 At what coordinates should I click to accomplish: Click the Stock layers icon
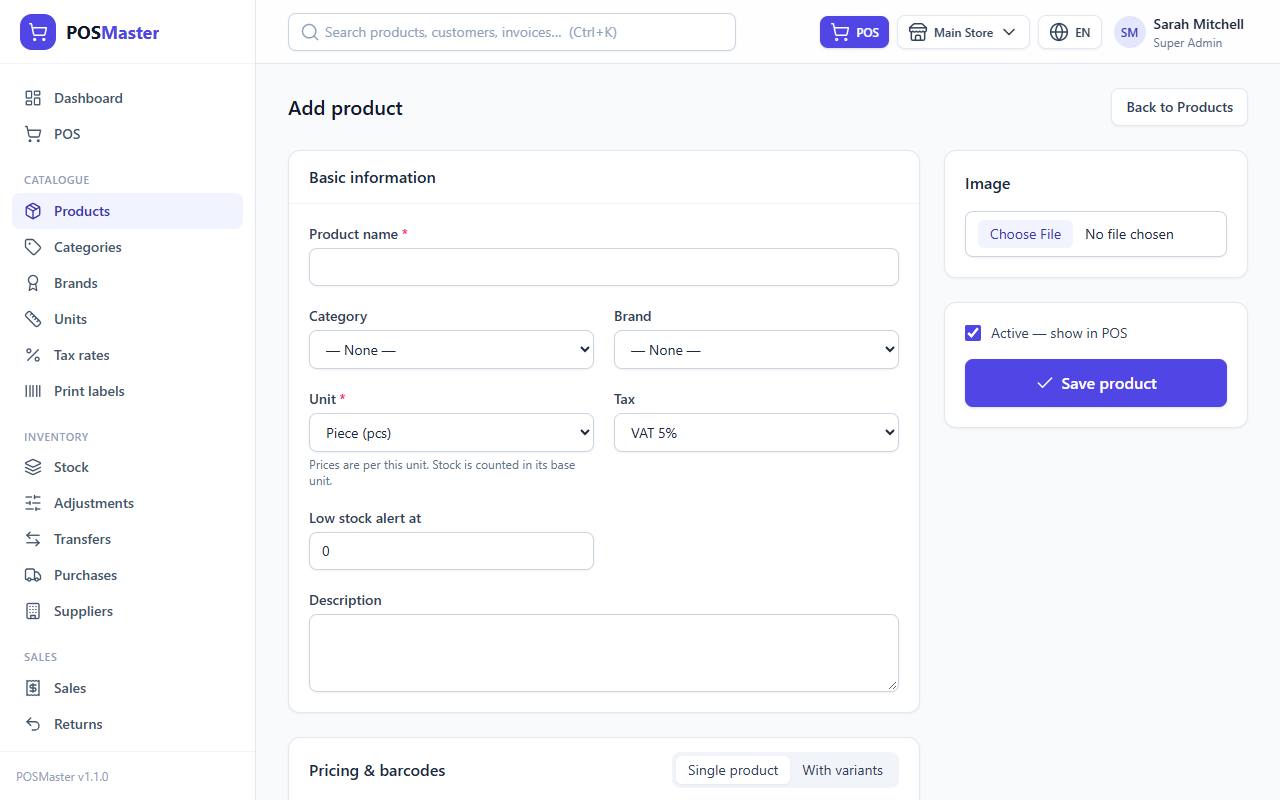(33, 467)
